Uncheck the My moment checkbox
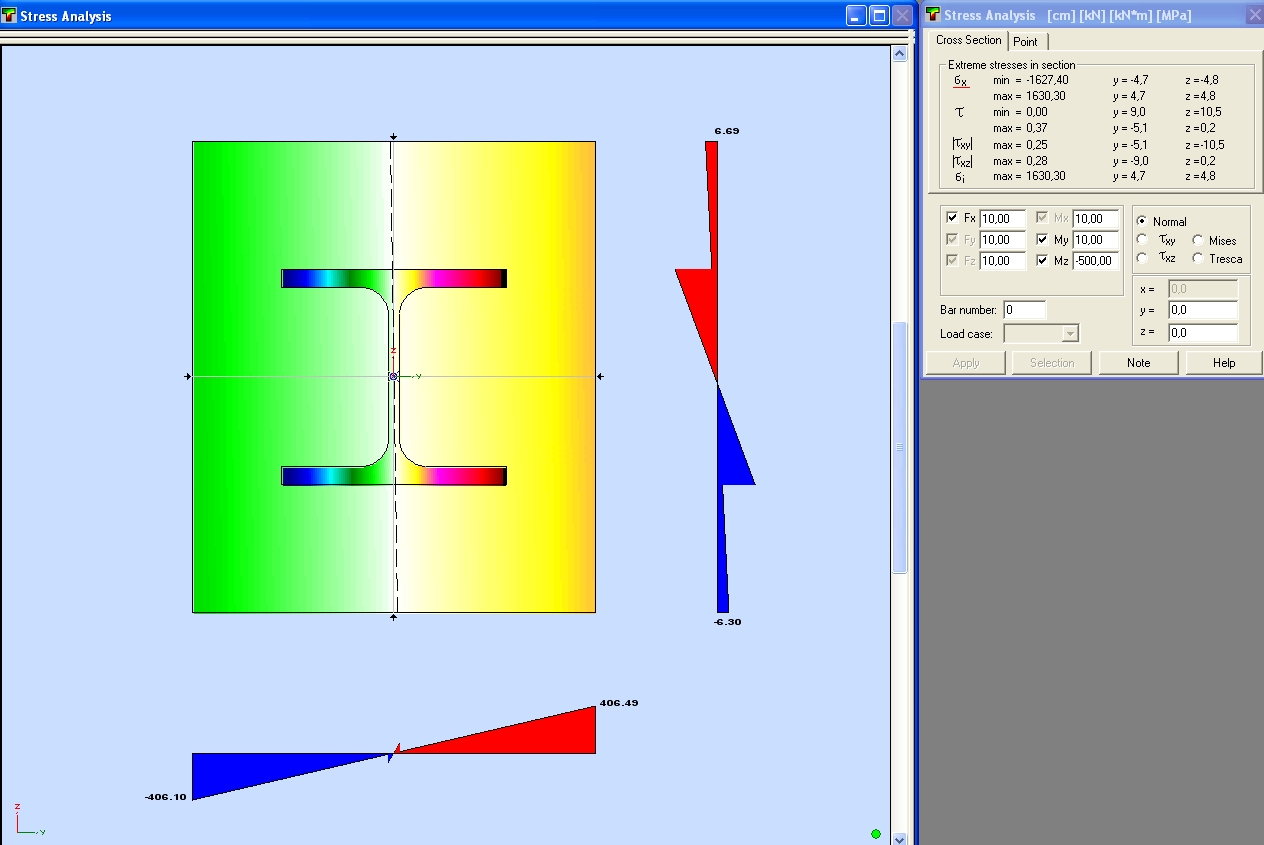 (1042, 240)
